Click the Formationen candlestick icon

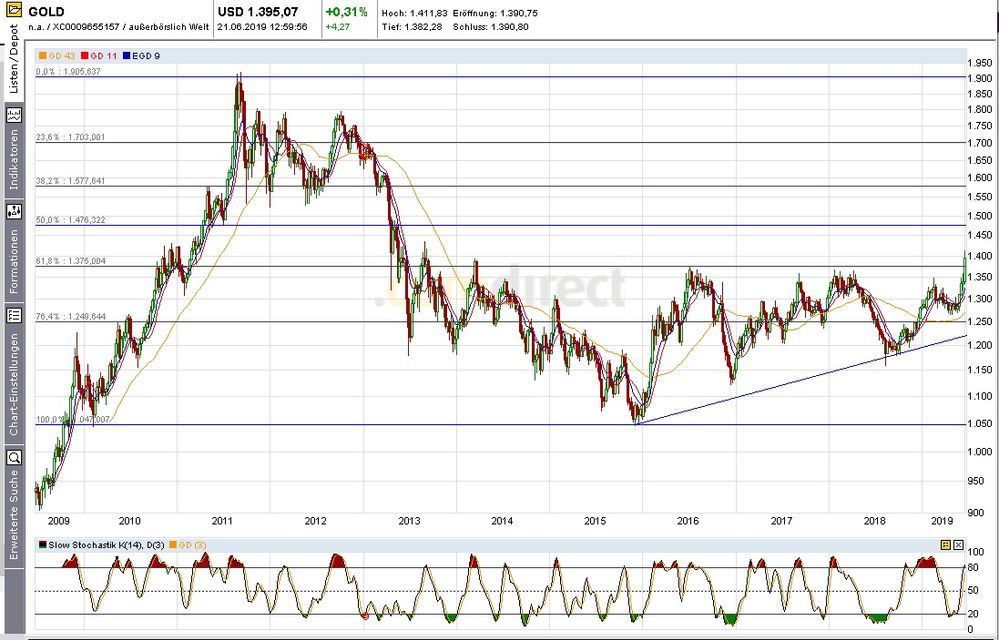(14, 211)
